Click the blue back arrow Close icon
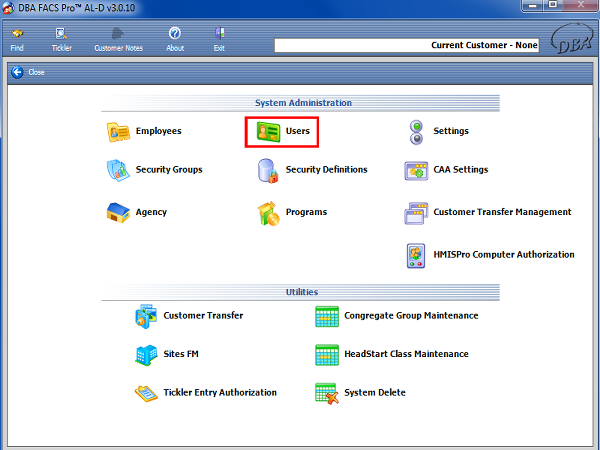Screen dimensions: 600x450 tap(17, 72)
